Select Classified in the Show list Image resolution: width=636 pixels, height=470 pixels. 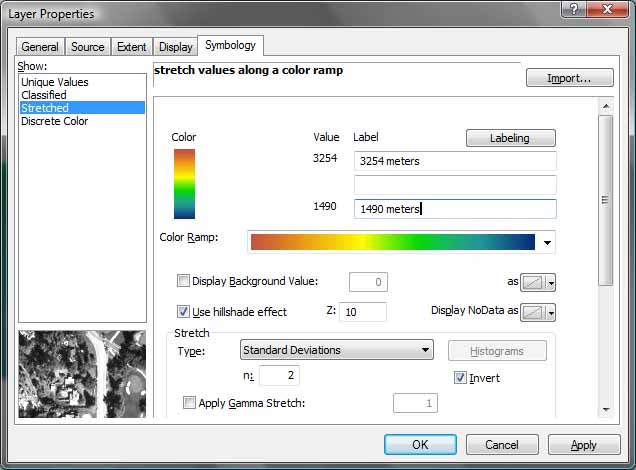point(43,95)
